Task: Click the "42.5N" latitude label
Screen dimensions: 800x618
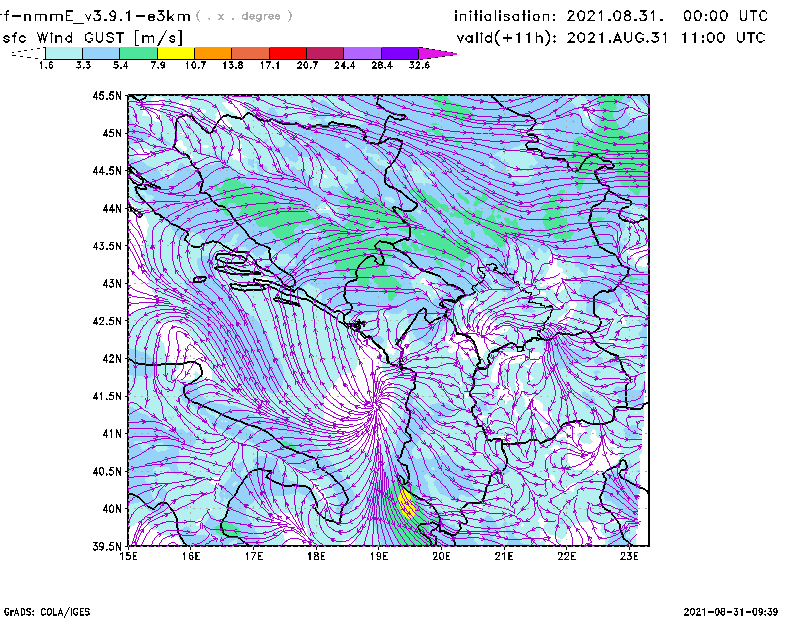Action: coord(107,321)
